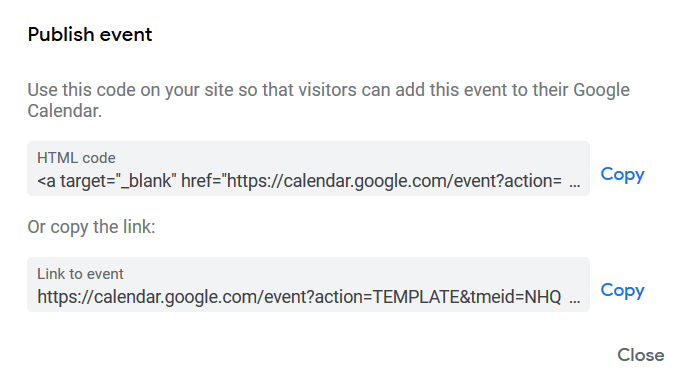Click the 'Or copy the link:' text
Image resolution: width=680 pixels, height=380 pixels.
click(x=92, y=227)
